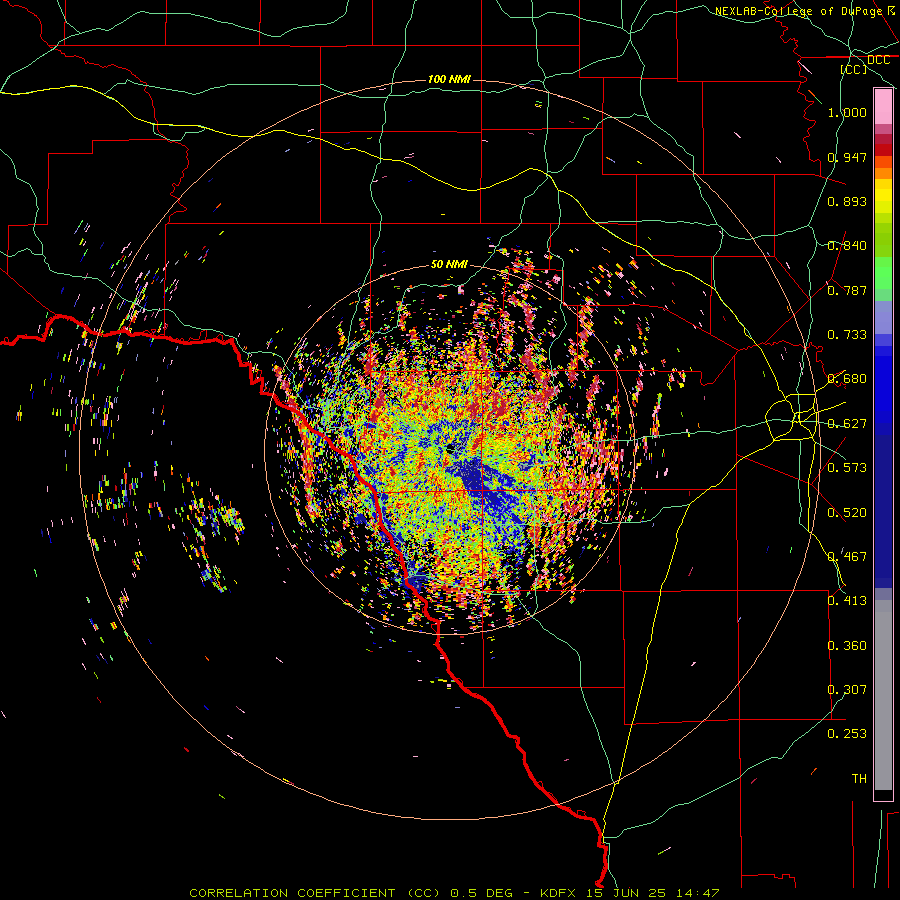Screen dimensions: 900x900
Task: Click the 0.680 scale value
Action: click(x=847, y=379)
